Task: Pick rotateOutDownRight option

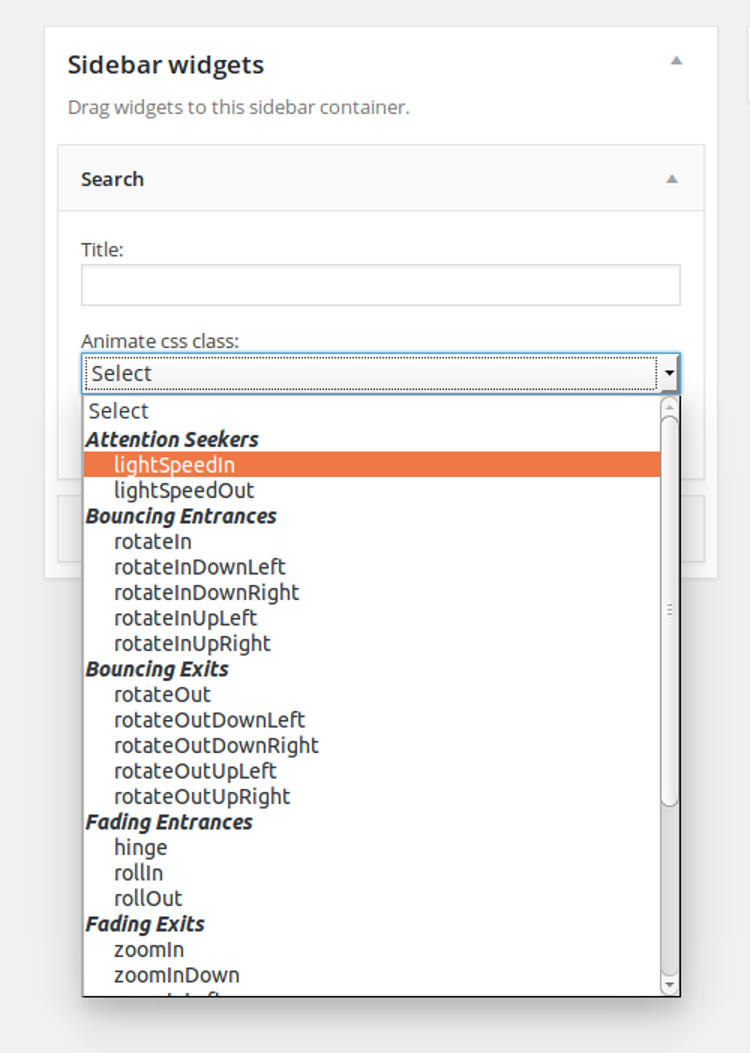Action: point(216,745)
